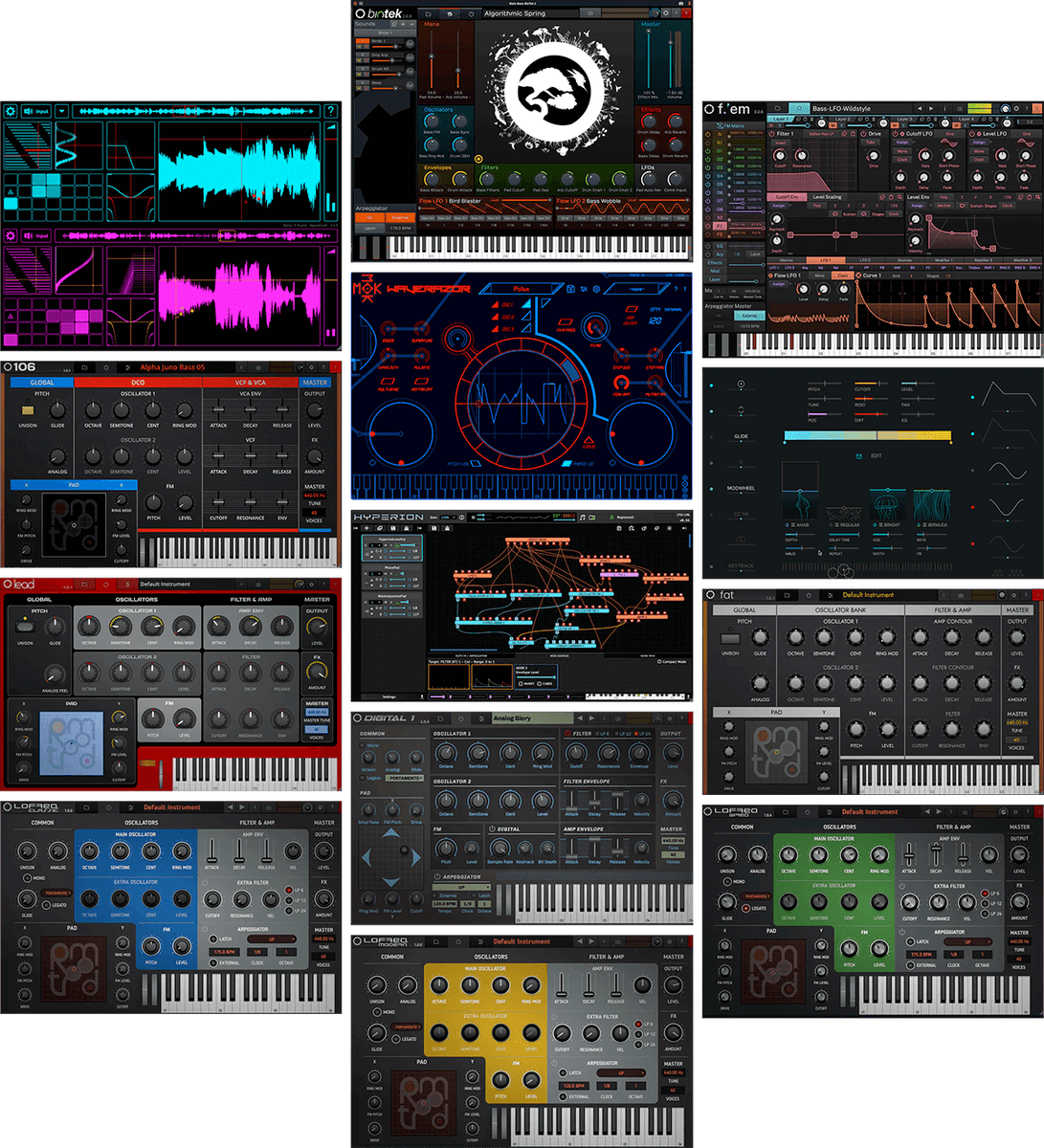This screenshot has width=1044, height=1148.
Task: Click the undo arrow in Hyperion's toolbar
Action: click(632, 528)
